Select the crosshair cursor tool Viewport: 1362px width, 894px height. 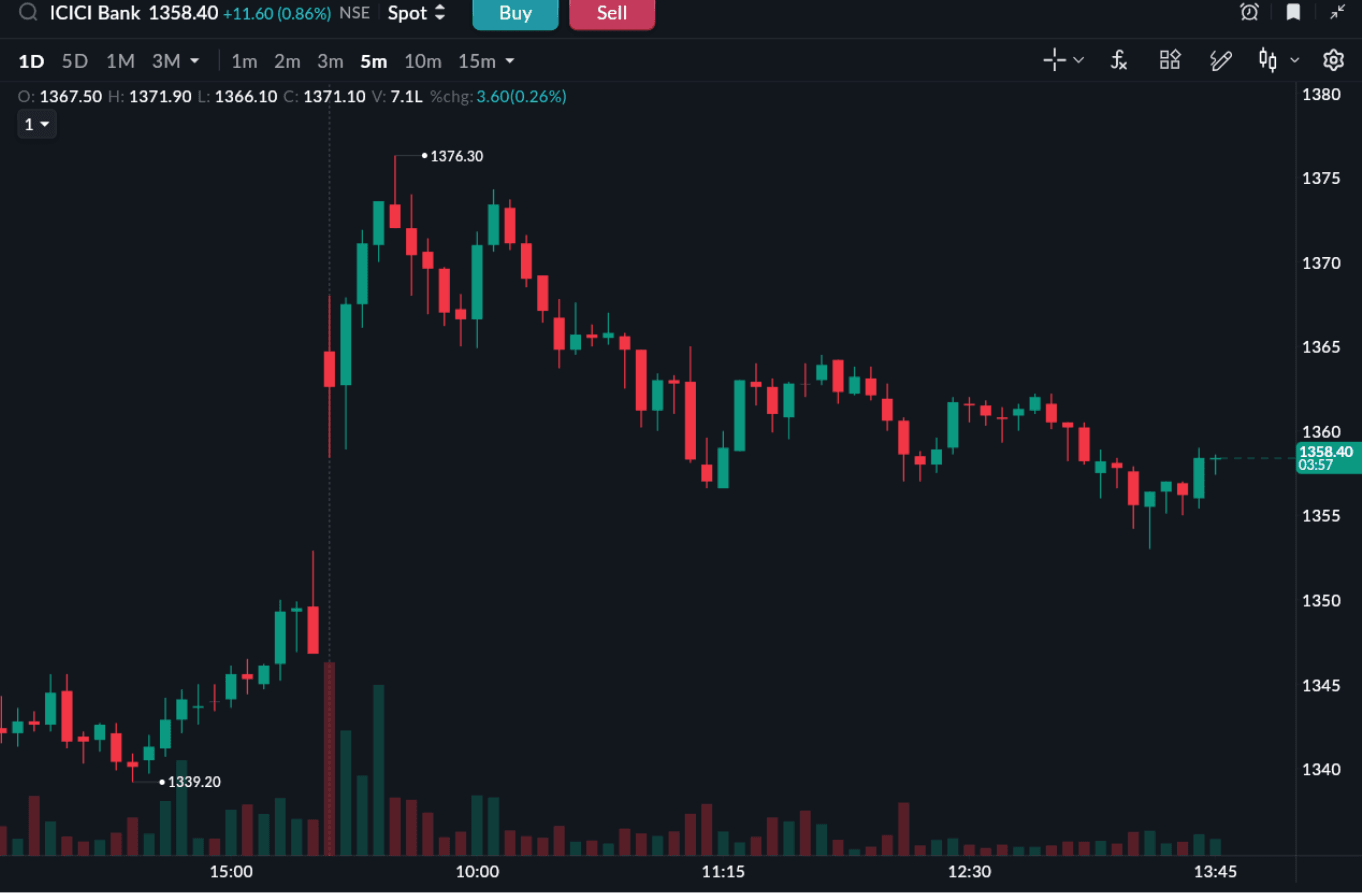click(x=1054, y=61)
